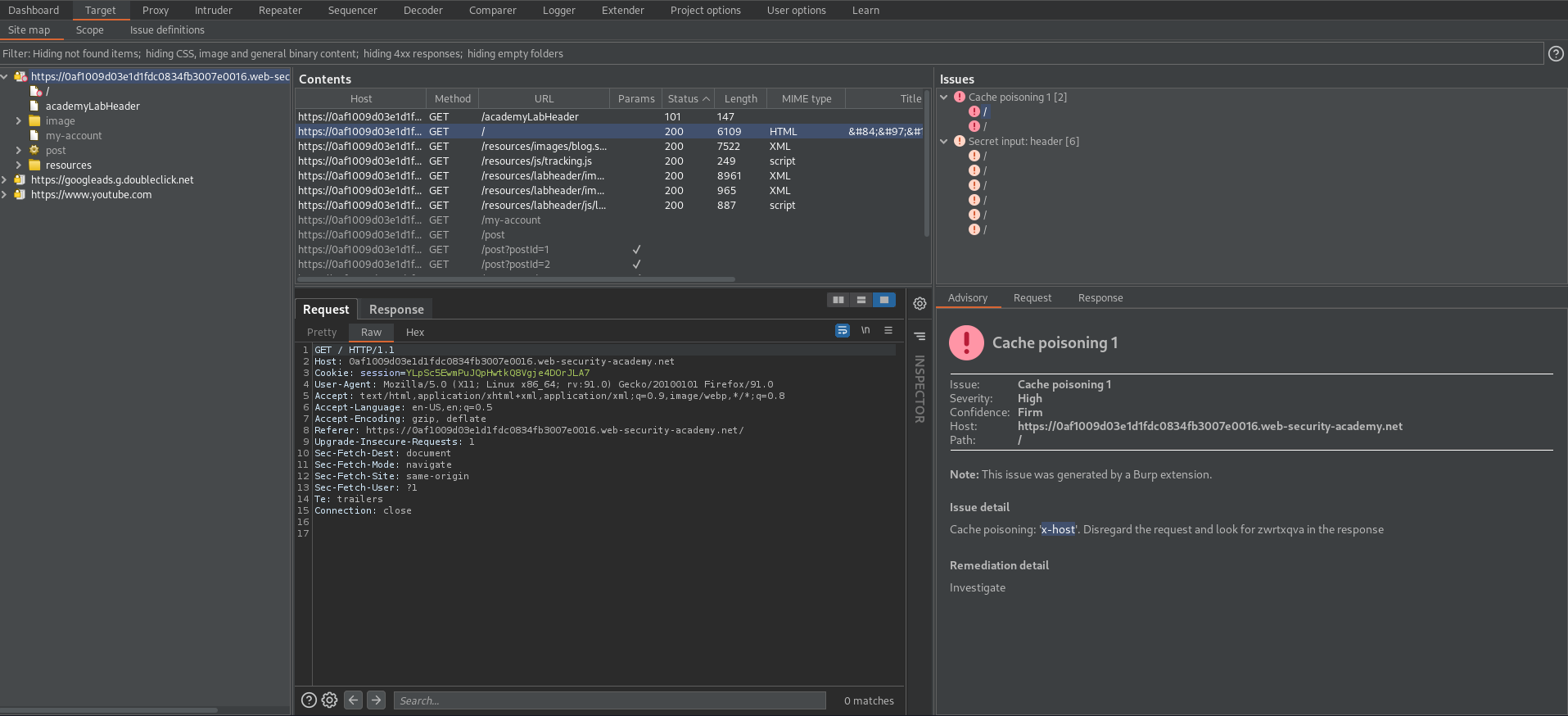1568x716 pixels.
Task: Select web-security-academy host icon in tree
Action: (x=20, y=77)
